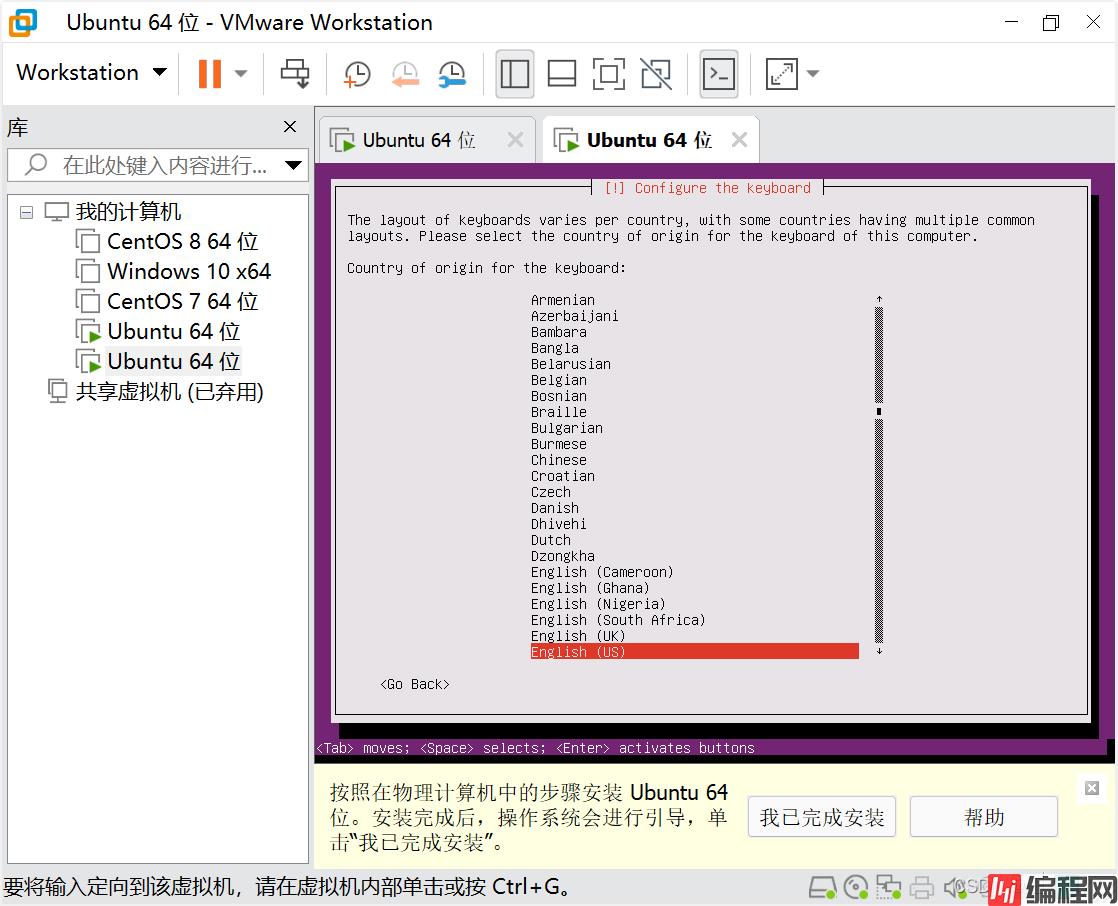Switch to the first Ubuntu 64 位 tab

click(x=418, y=140)
